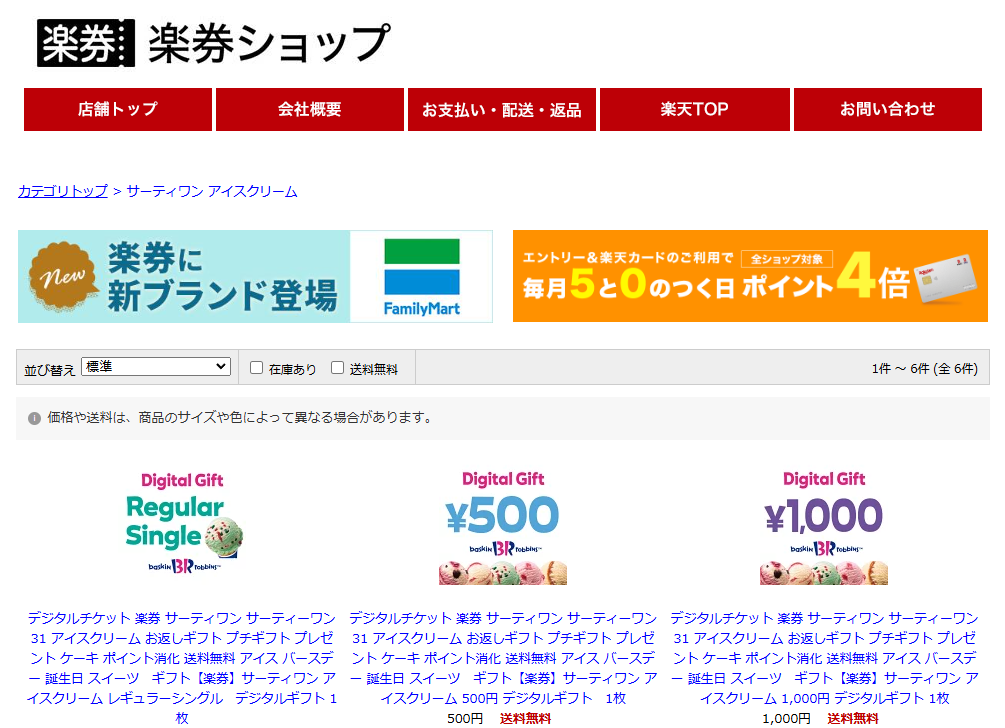Open the 会社概要 menu item
The width and height of the screenshot is (1005, 728).
[310, 110]
